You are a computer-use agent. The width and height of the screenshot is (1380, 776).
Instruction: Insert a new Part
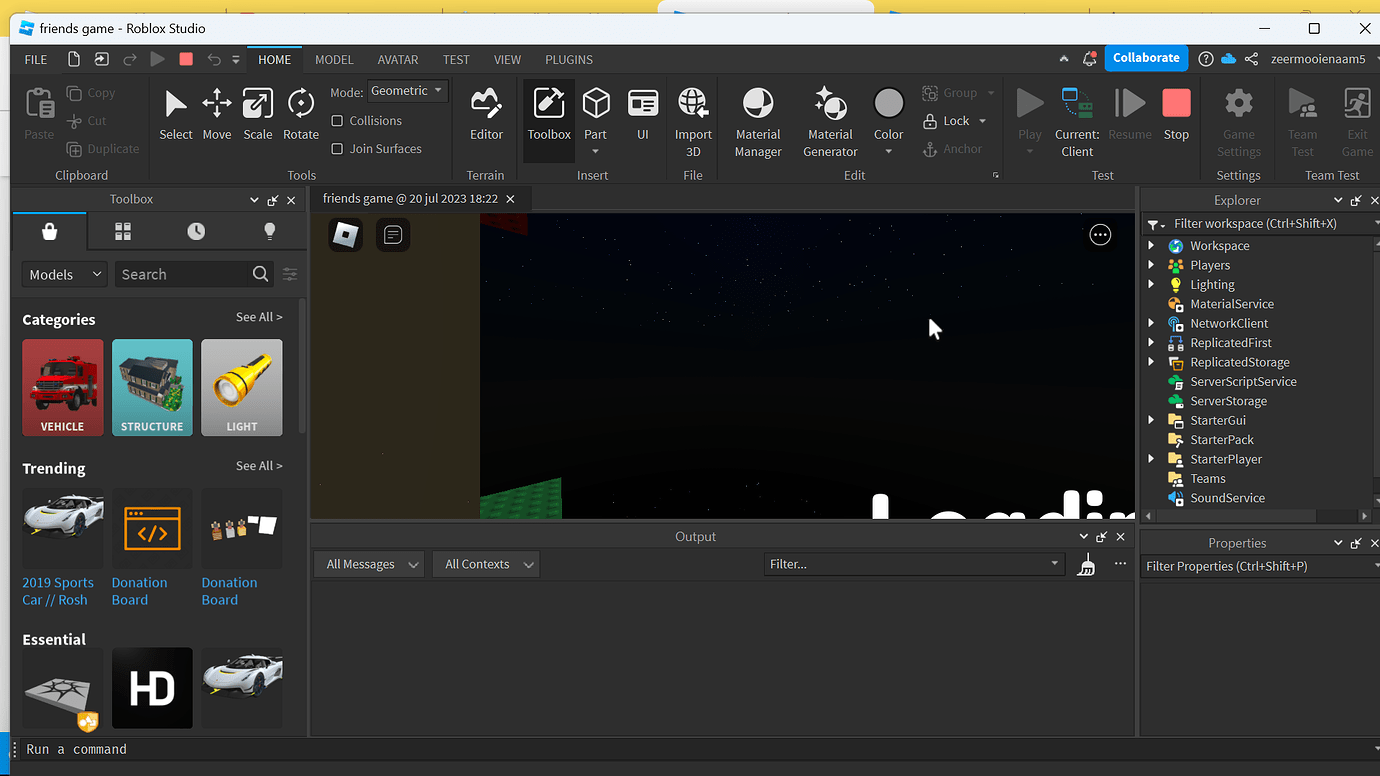pos(595,110)
